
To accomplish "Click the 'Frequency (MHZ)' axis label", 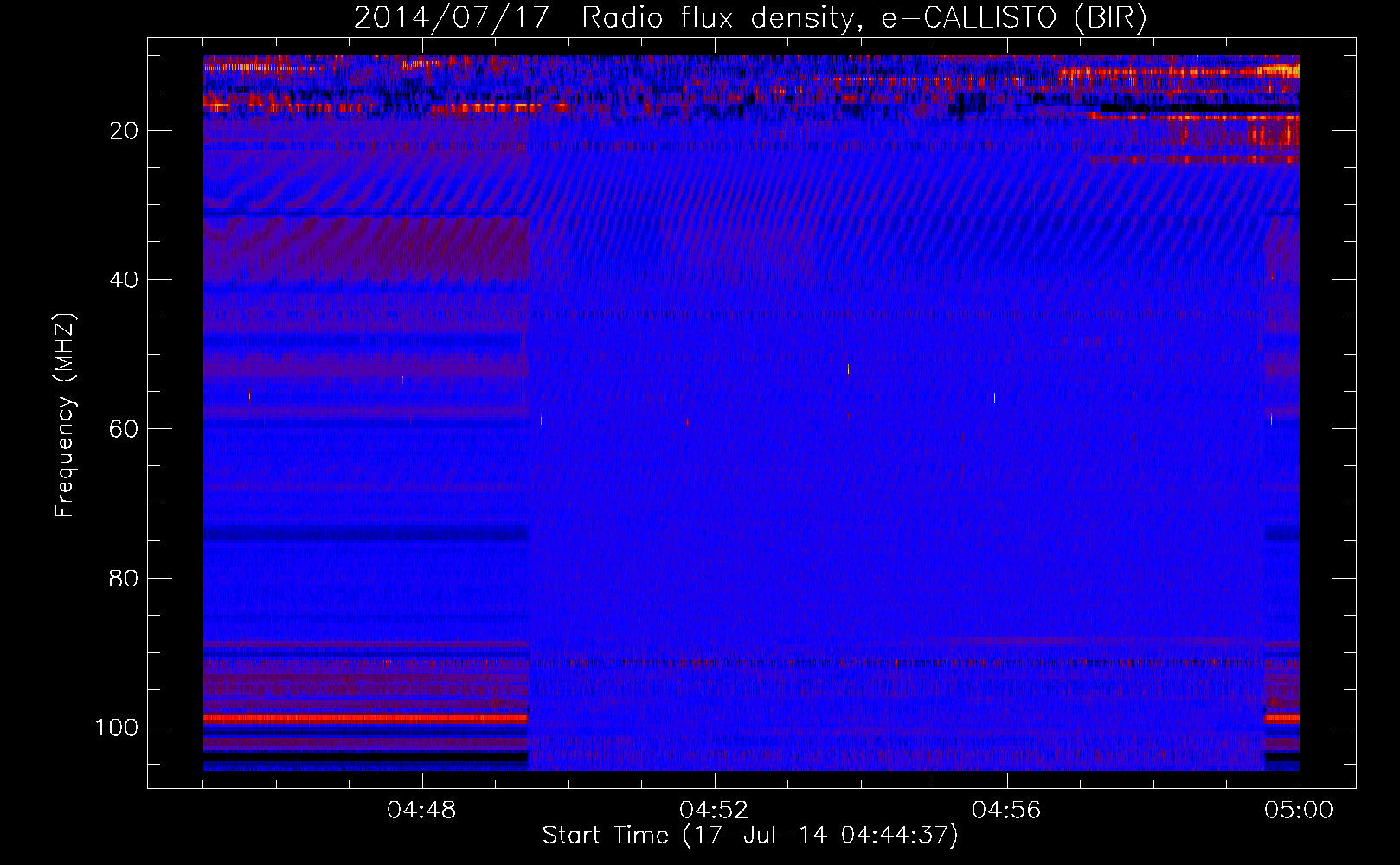I will tap(65, 415).
